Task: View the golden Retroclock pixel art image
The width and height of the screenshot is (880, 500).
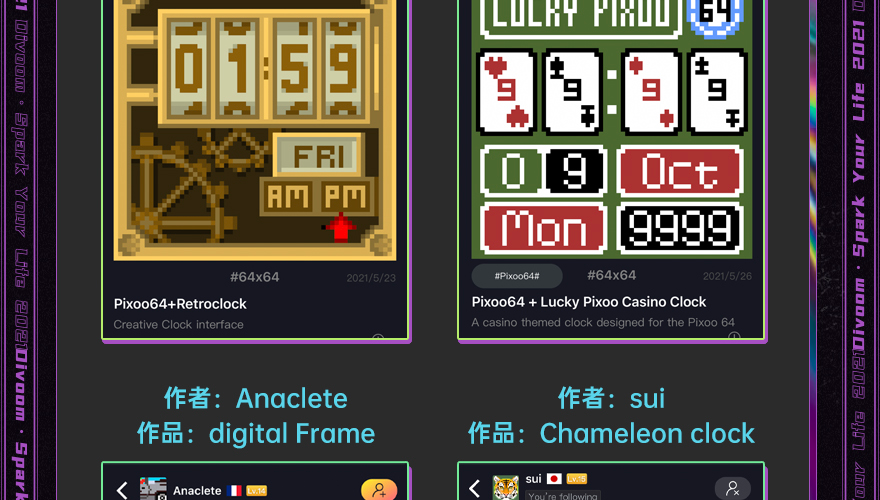Action: coord(255,130)
